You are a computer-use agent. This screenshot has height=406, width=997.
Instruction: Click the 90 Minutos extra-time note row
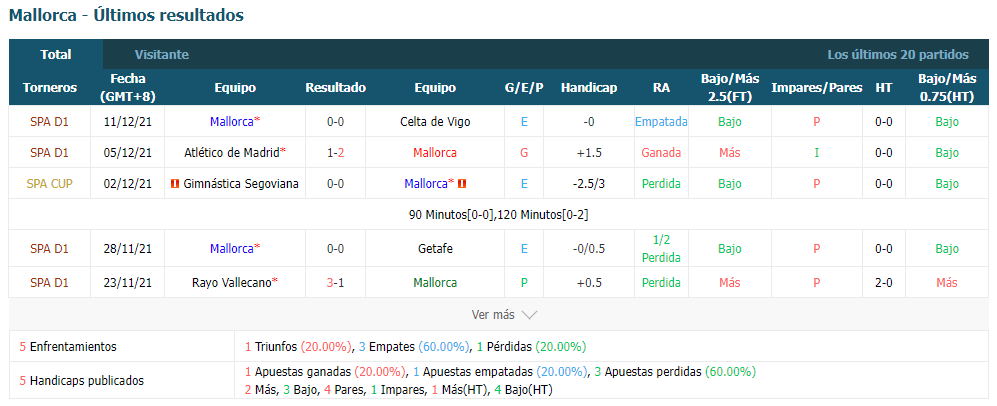498,215
